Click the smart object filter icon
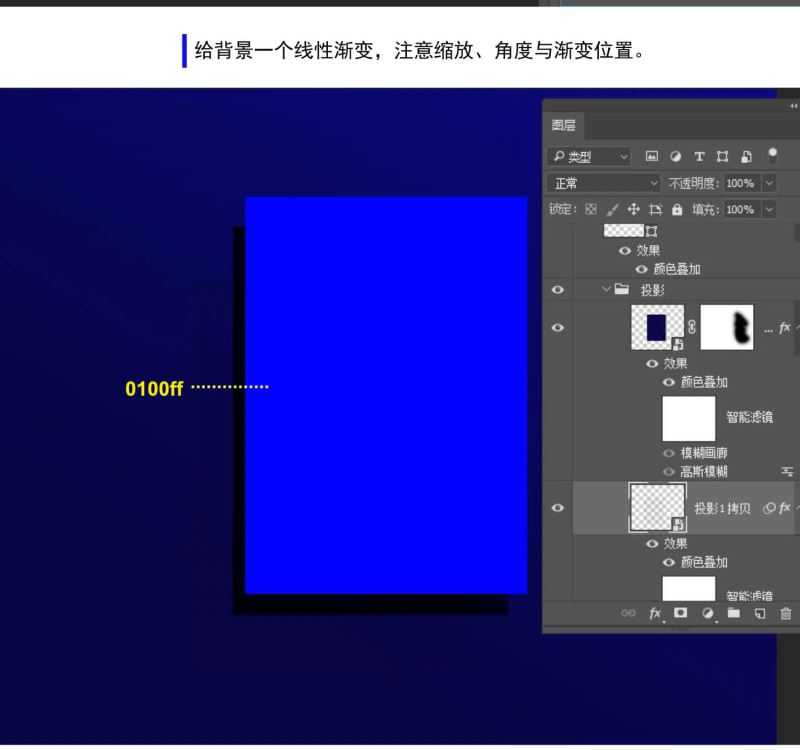Image resolution: width=800 pixels, height=750 pixels. [745, 157]
